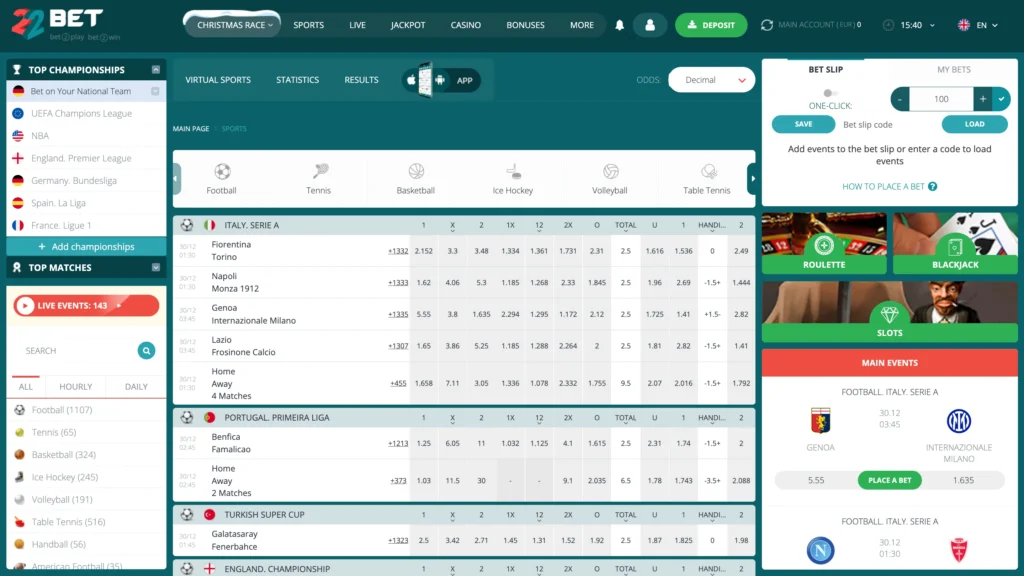Refresh the main account balance icon
This screenshot has height=576, width=1024.
click(767, 25)
